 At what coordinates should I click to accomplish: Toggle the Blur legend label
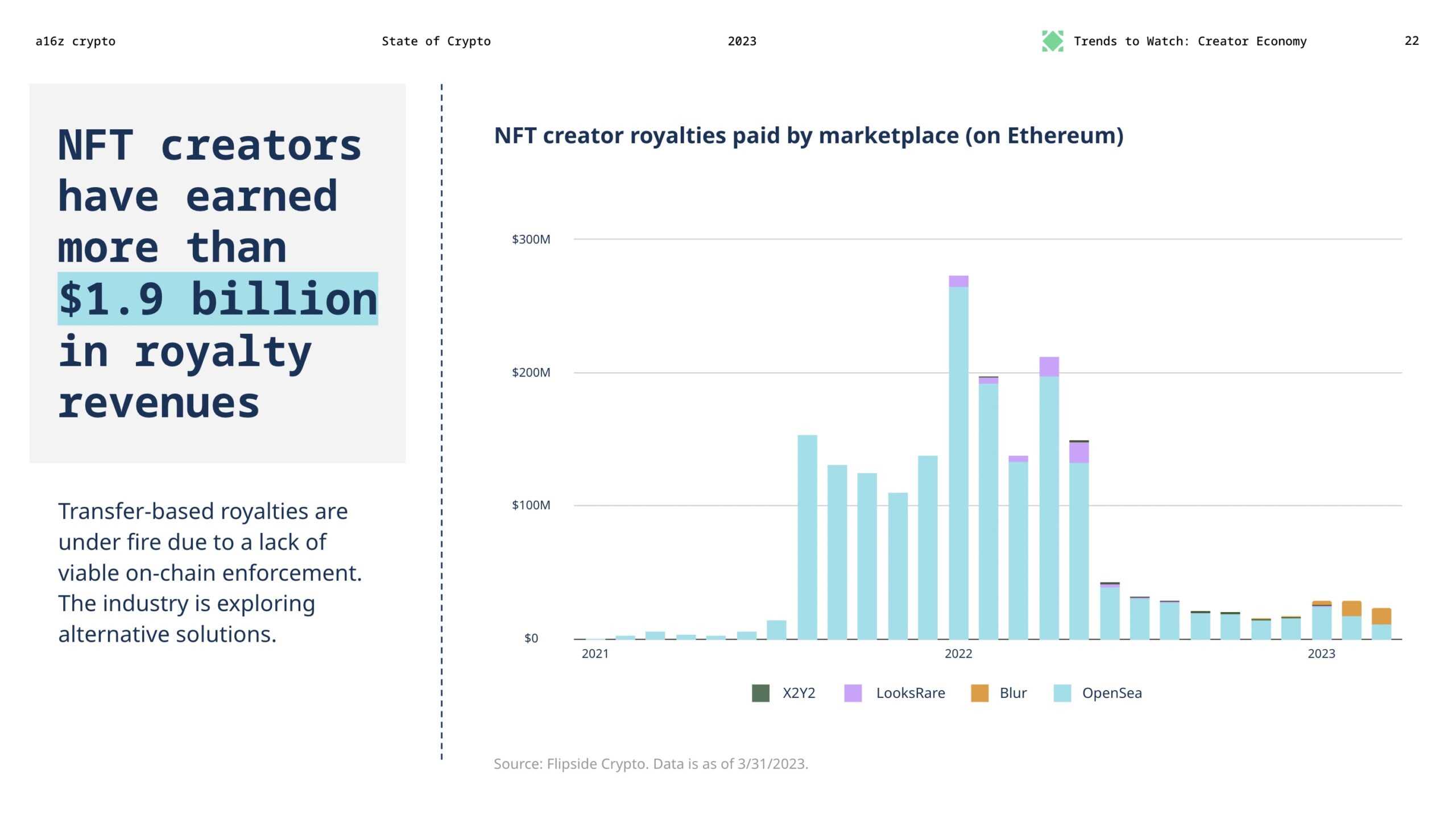(1013, 693)
